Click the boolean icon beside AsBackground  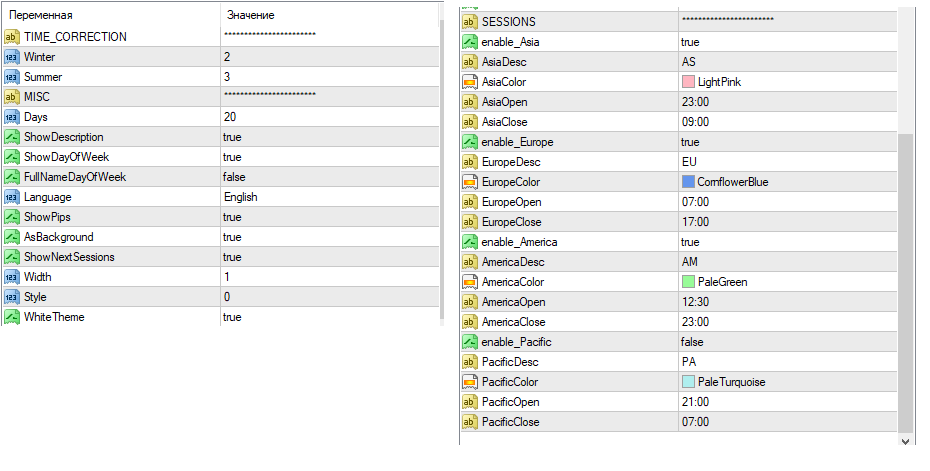tap(11, 237)
